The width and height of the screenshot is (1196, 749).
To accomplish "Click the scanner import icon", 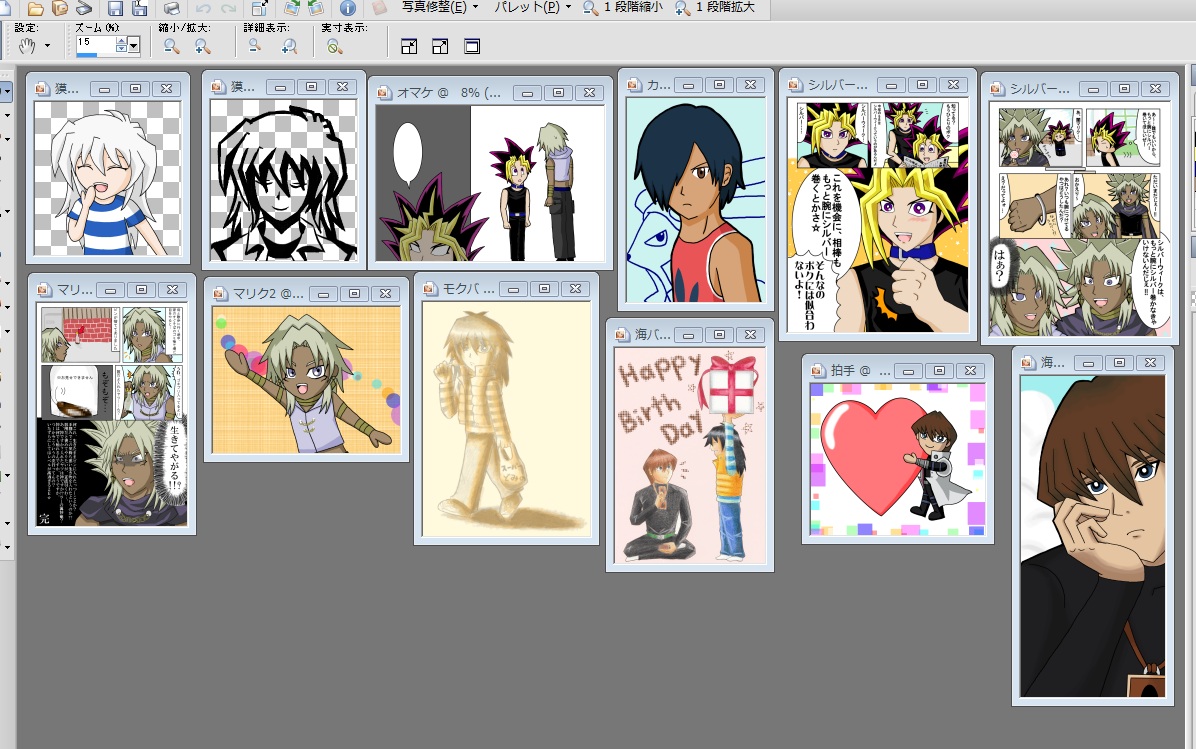I will [84, 8].
